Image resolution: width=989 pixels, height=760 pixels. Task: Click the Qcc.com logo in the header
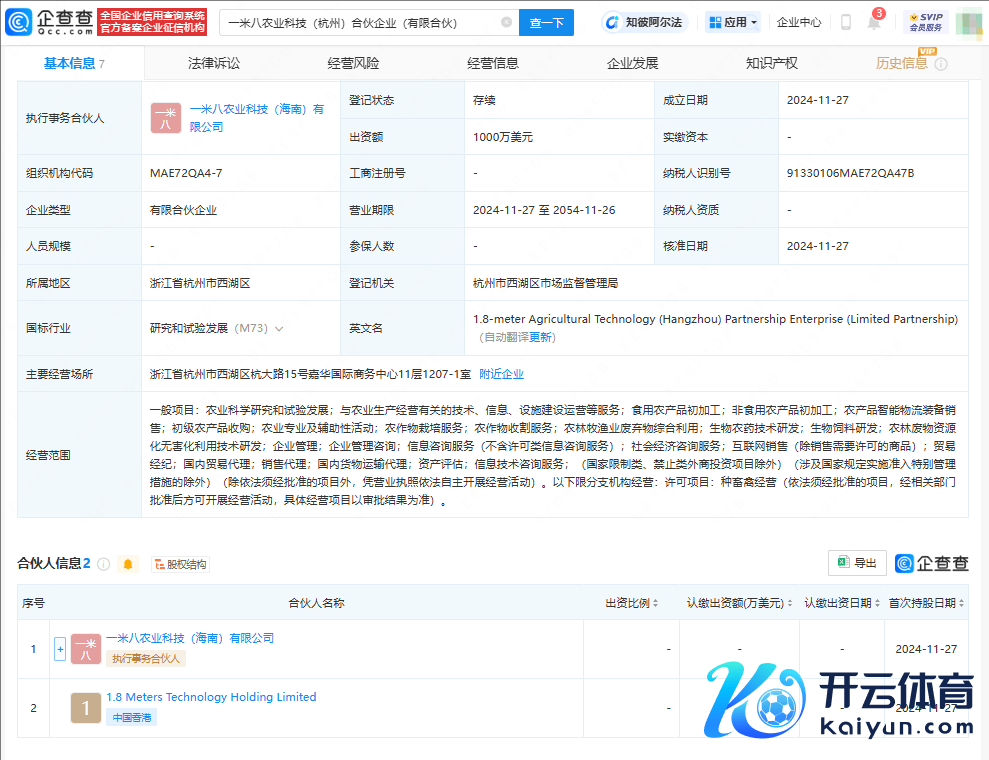point(50,21)
